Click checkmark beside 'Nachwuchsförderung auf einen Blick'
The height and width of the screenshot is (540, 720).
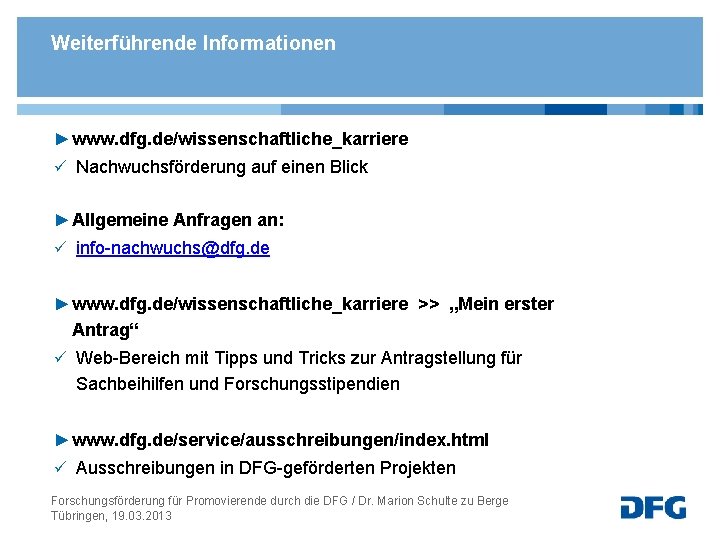point(60,166)
